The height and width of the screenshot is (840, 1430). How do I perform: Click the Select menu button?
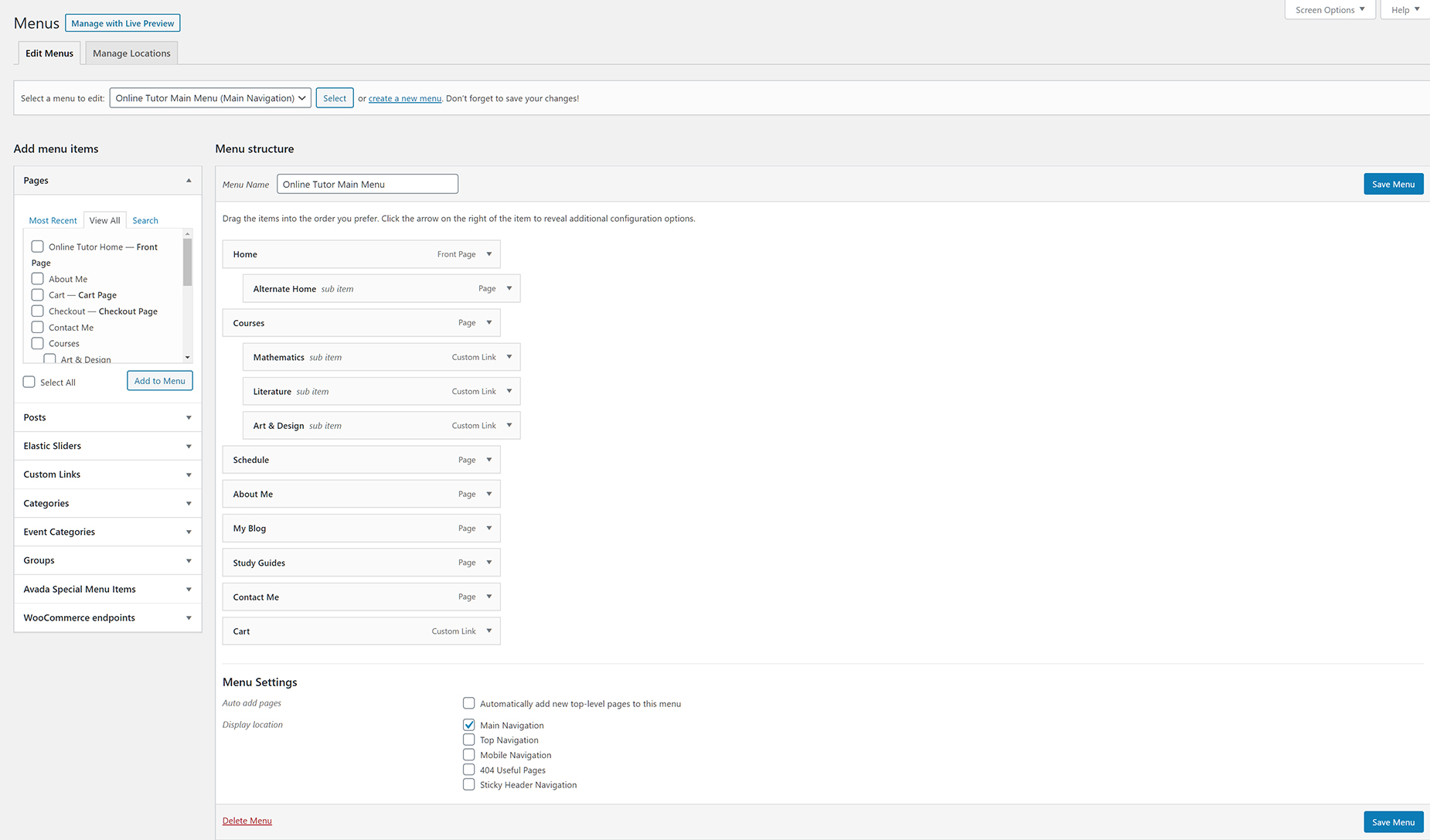335,98
